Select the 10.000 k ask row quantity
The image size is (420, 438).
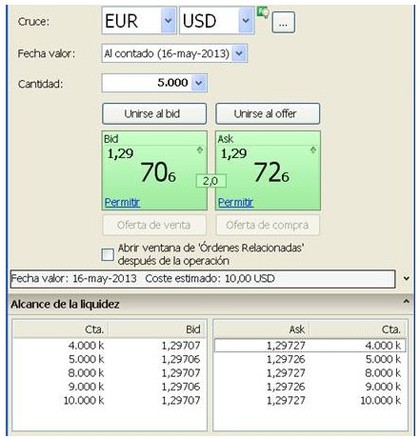(381, 400)
